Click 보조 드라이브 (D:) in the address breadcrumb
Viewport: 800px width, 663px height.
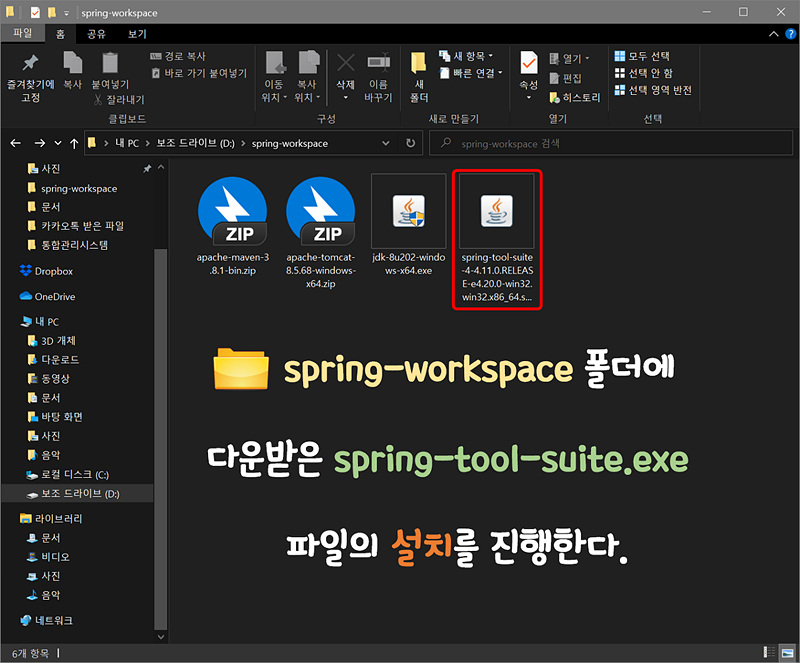pyautogui.click(x=195, y=143)
